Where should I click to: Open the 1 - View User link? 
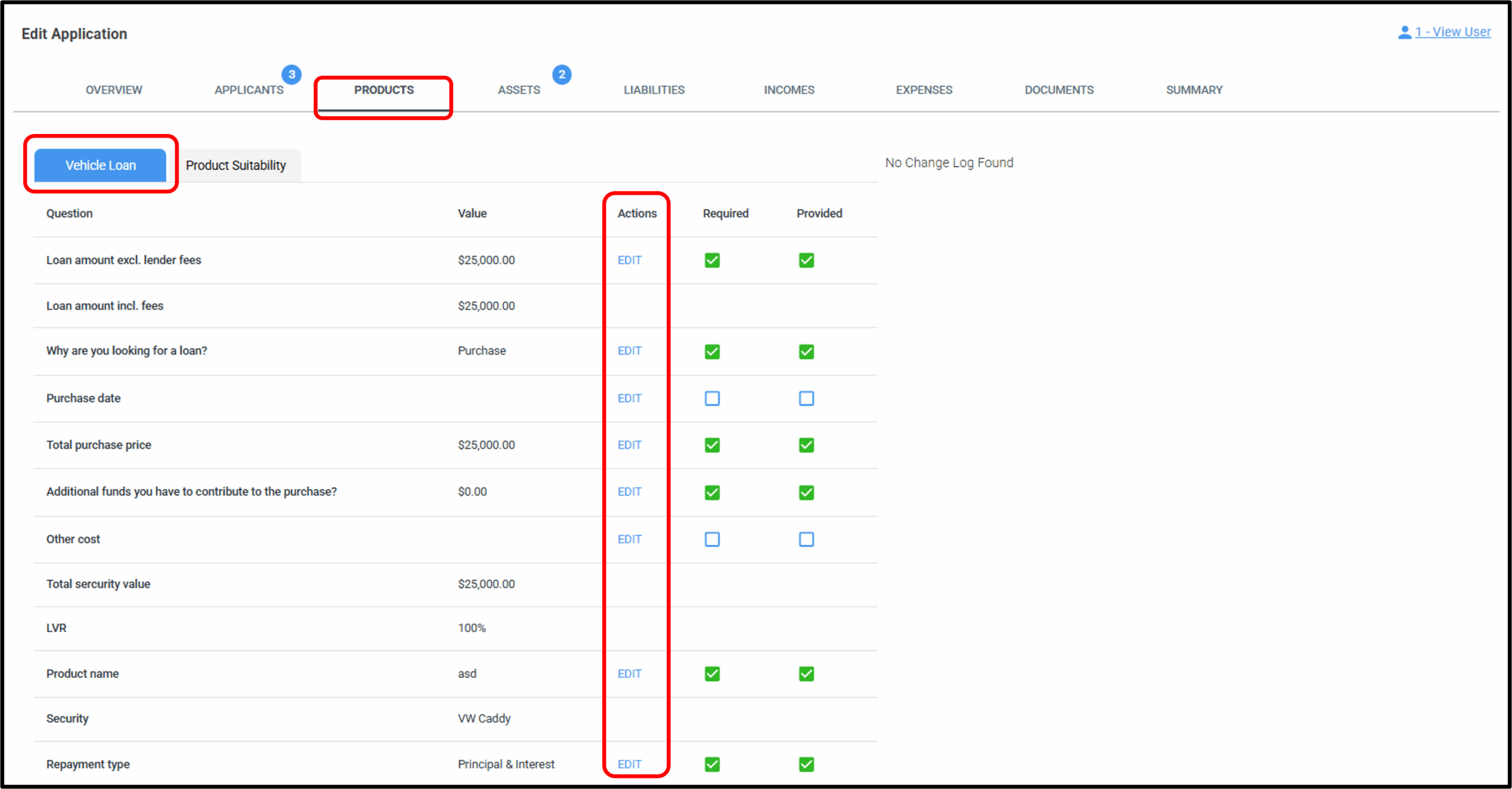(1452, 32)
